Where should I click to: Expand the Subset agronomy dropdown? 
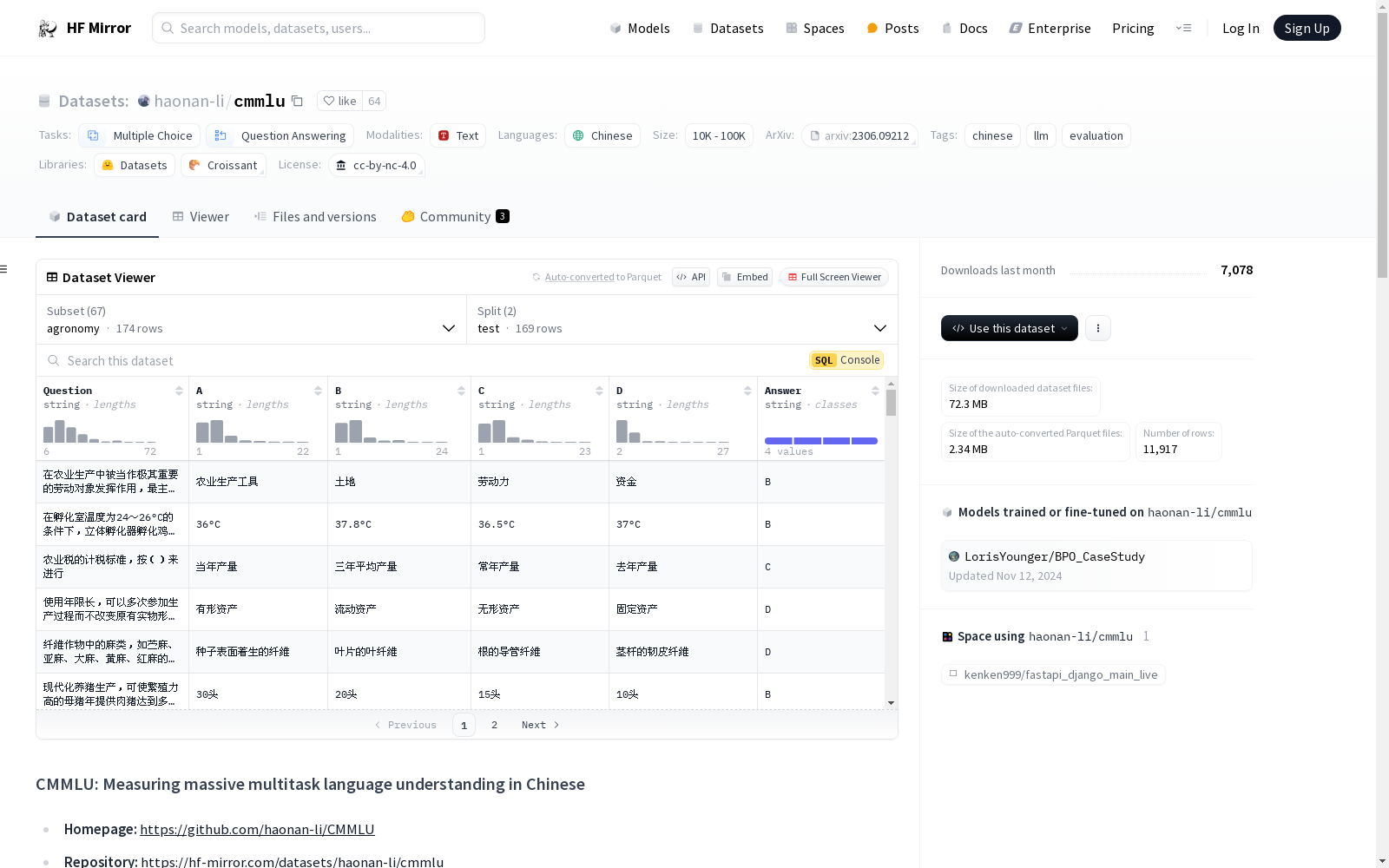251,319
